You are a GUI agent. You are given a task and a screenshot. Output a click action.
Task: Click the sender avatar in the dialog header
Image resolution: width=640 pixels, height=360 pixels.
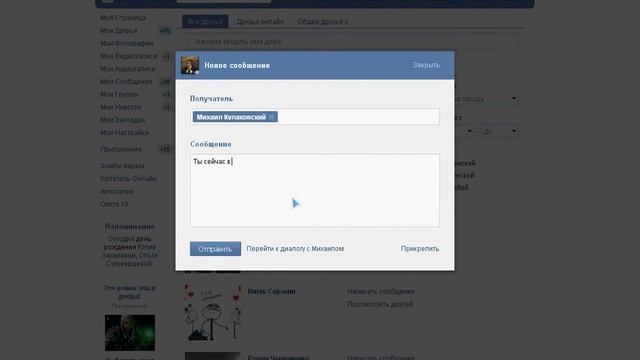click(190, 65)
